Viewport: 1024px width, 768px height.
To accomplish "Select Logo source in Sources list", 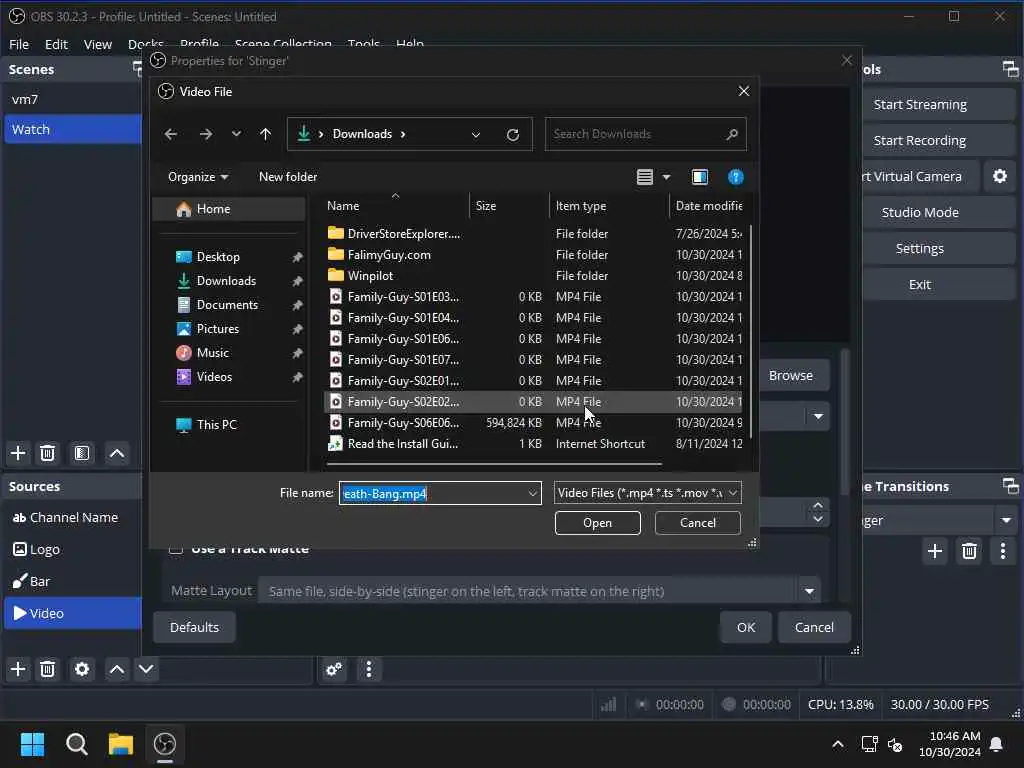I will click(x=72, y=549).
